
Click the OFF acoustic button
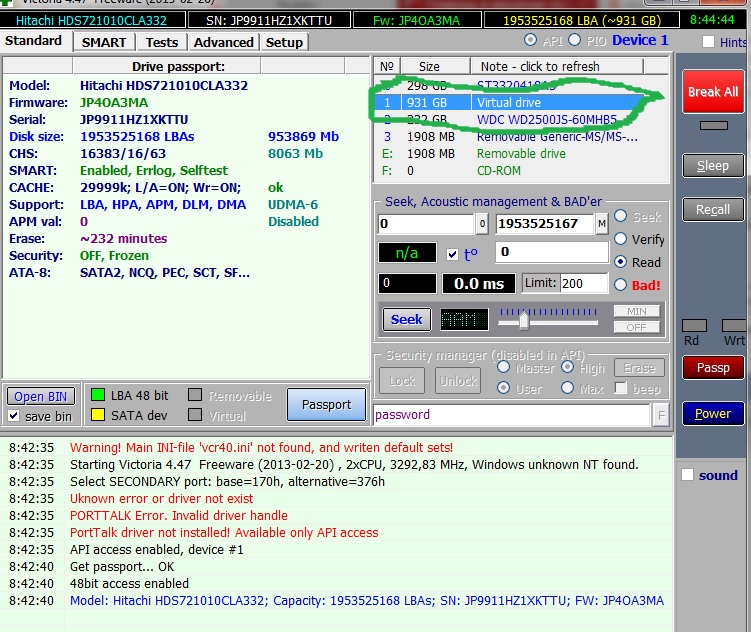click(x=637, y=327)
